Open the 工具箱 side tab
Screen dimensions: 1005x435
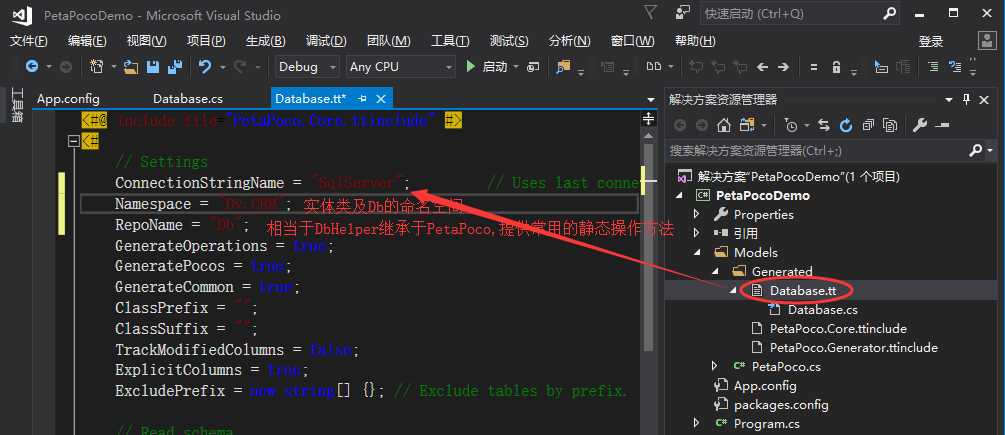click(17, 106)
